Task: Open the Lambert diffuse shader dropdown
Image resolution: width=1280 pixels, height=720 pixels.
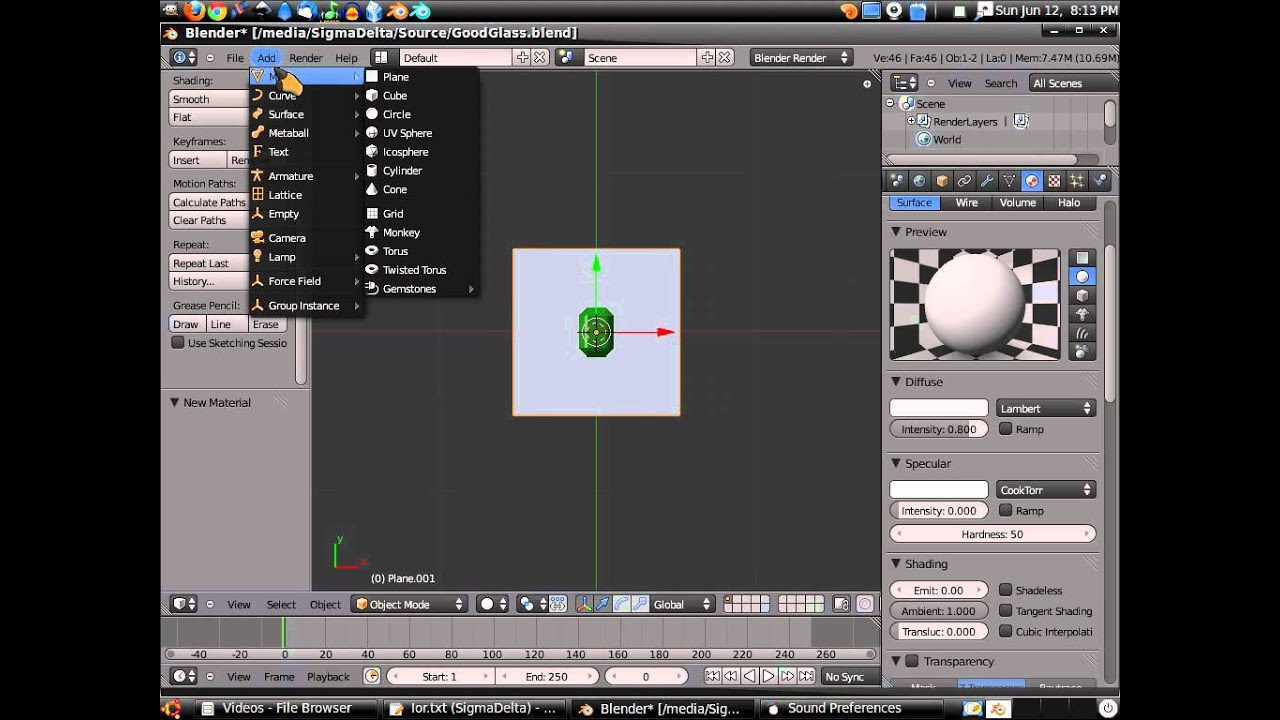Action: tap(1046, 408)
